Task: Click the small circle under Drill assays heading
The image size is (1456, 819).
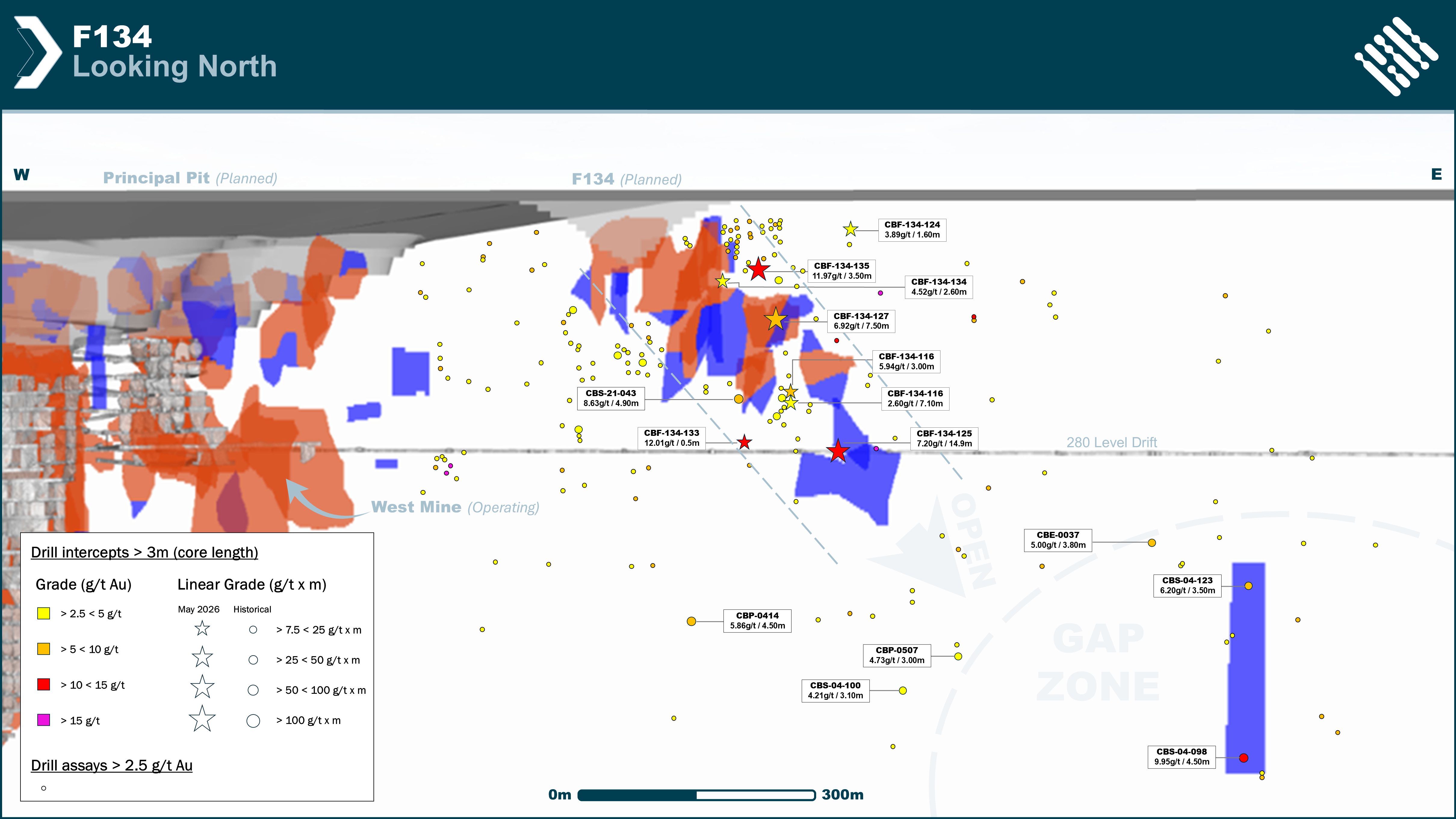Action: [44, 789]
